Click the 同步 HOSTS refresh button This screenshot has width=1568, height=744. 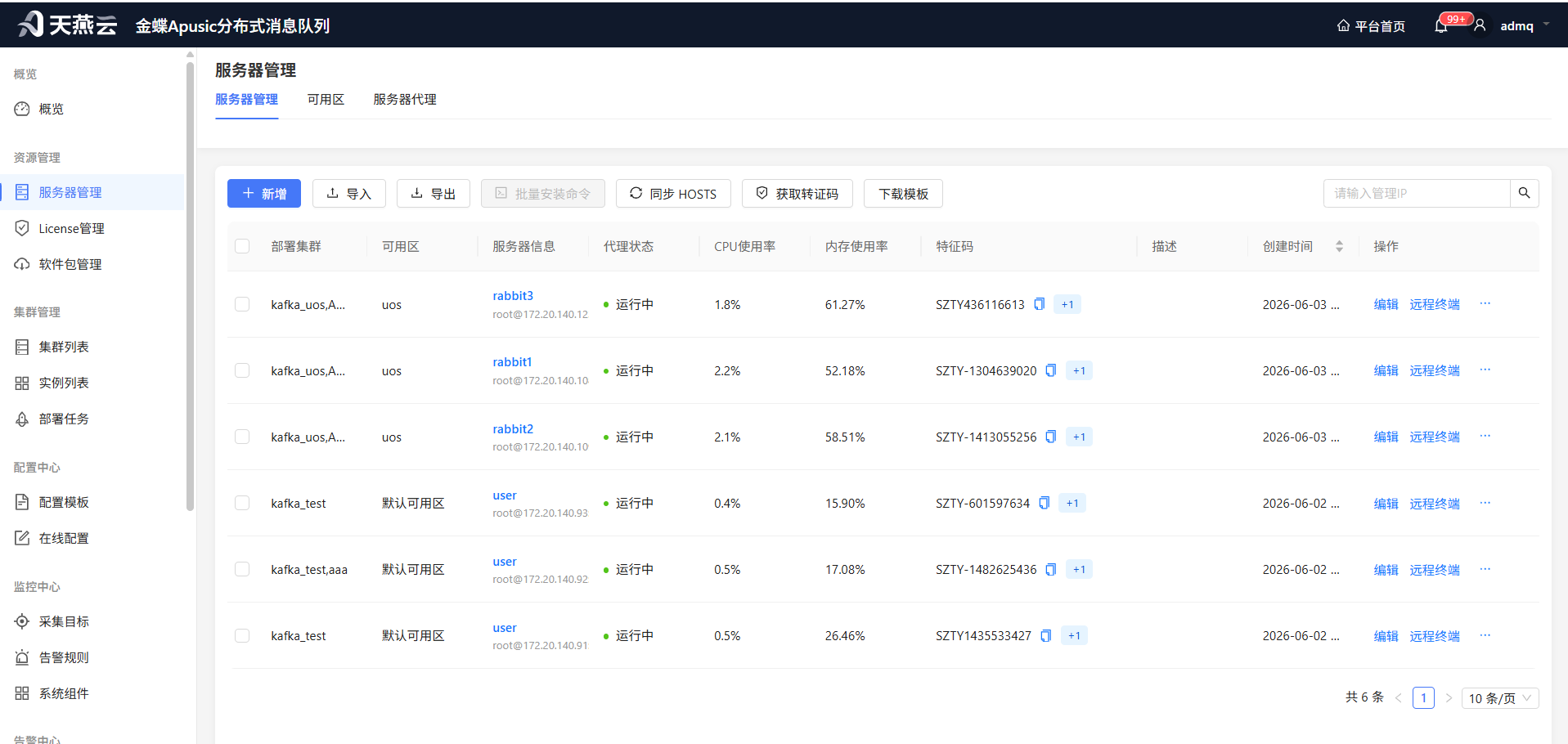[672, 194]
